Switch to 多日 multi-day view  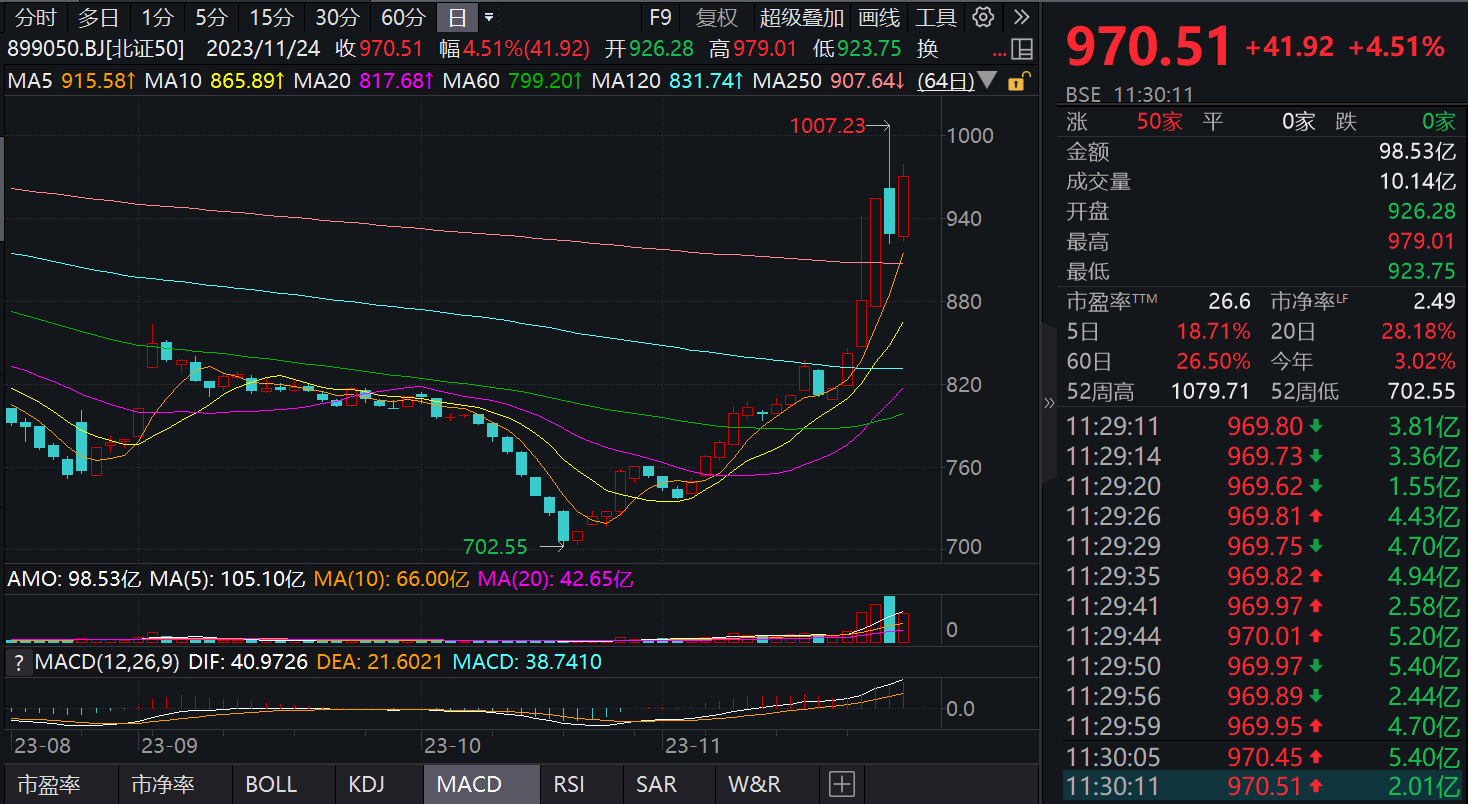[x=98, y=17]
